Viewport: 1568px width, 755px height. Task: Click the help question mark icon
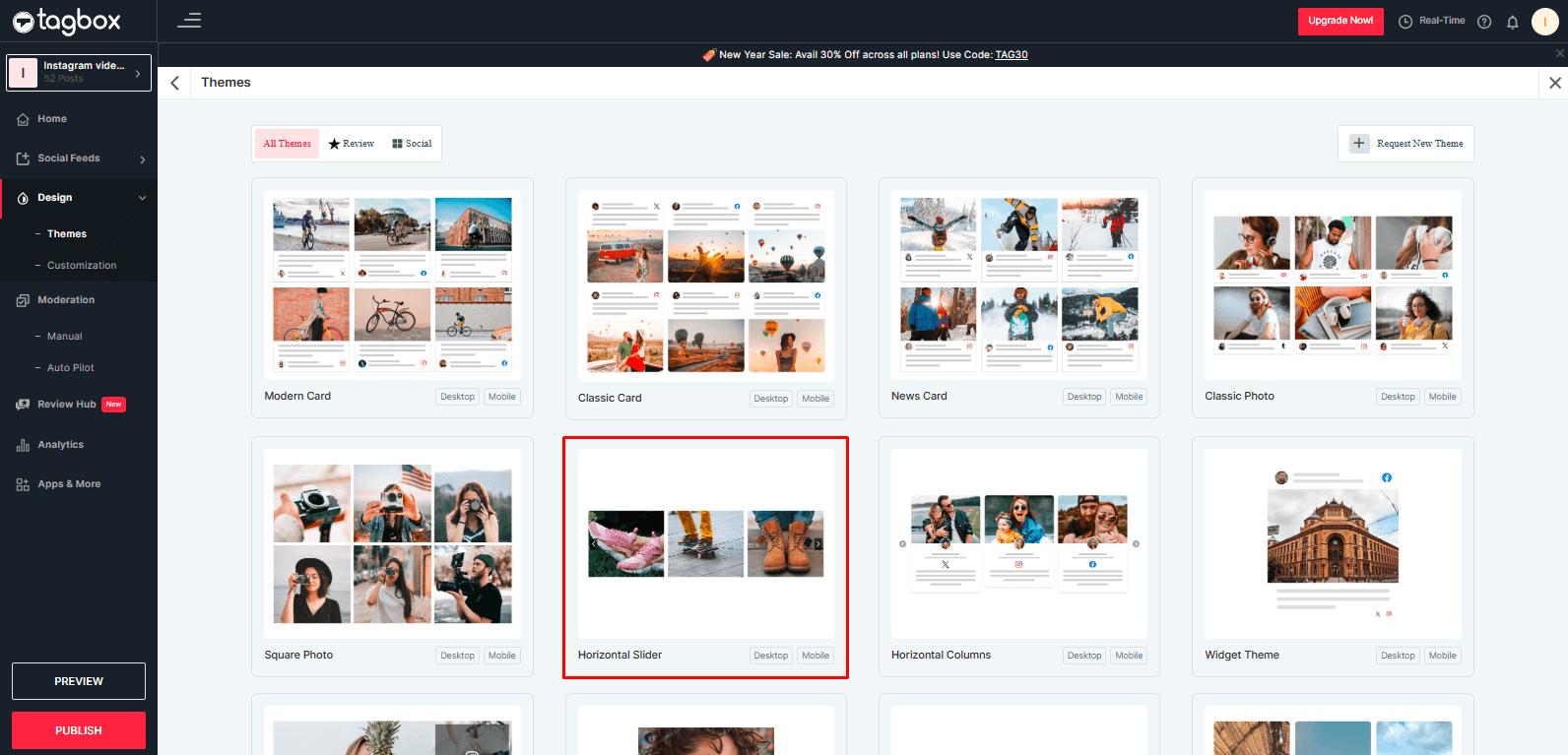(x=1484, y=22)
